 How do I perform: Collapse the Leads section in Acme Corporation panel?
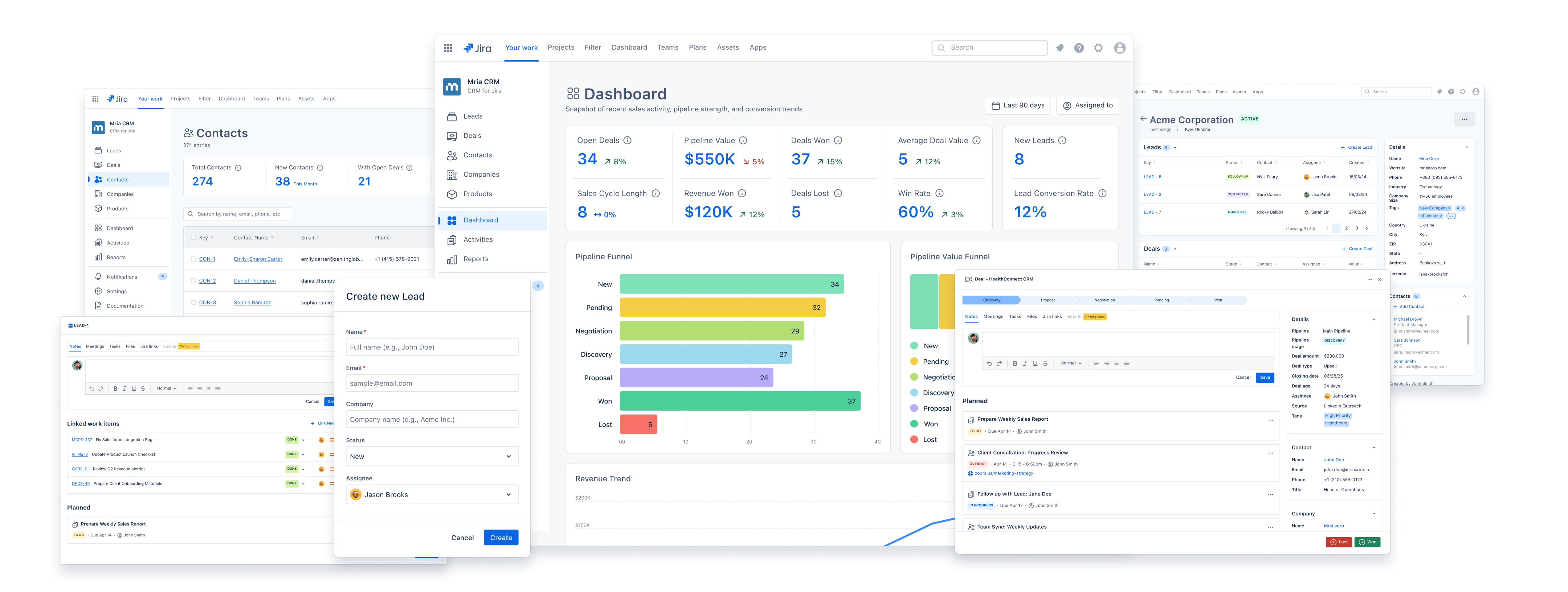pyautogui.click(x=1175, y=147)
